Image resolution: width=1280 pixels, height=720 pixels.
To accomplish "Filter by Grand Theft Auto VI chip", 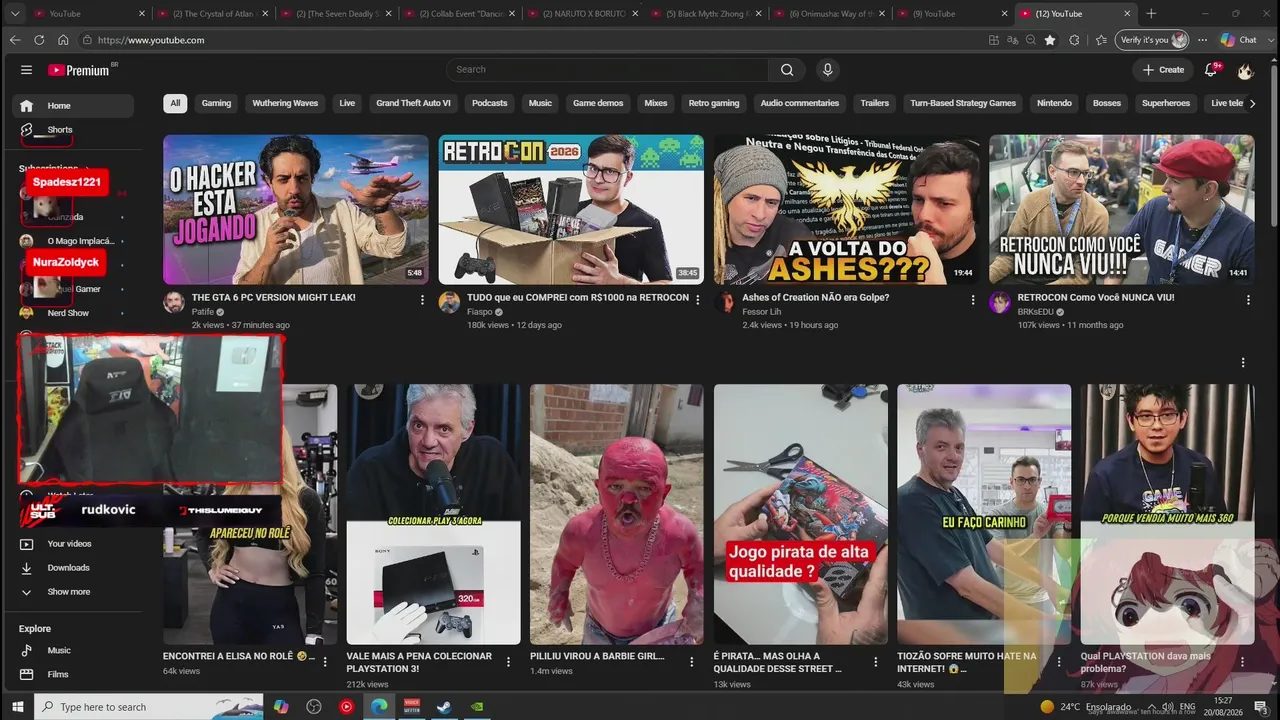I will (x=413, y=103).
